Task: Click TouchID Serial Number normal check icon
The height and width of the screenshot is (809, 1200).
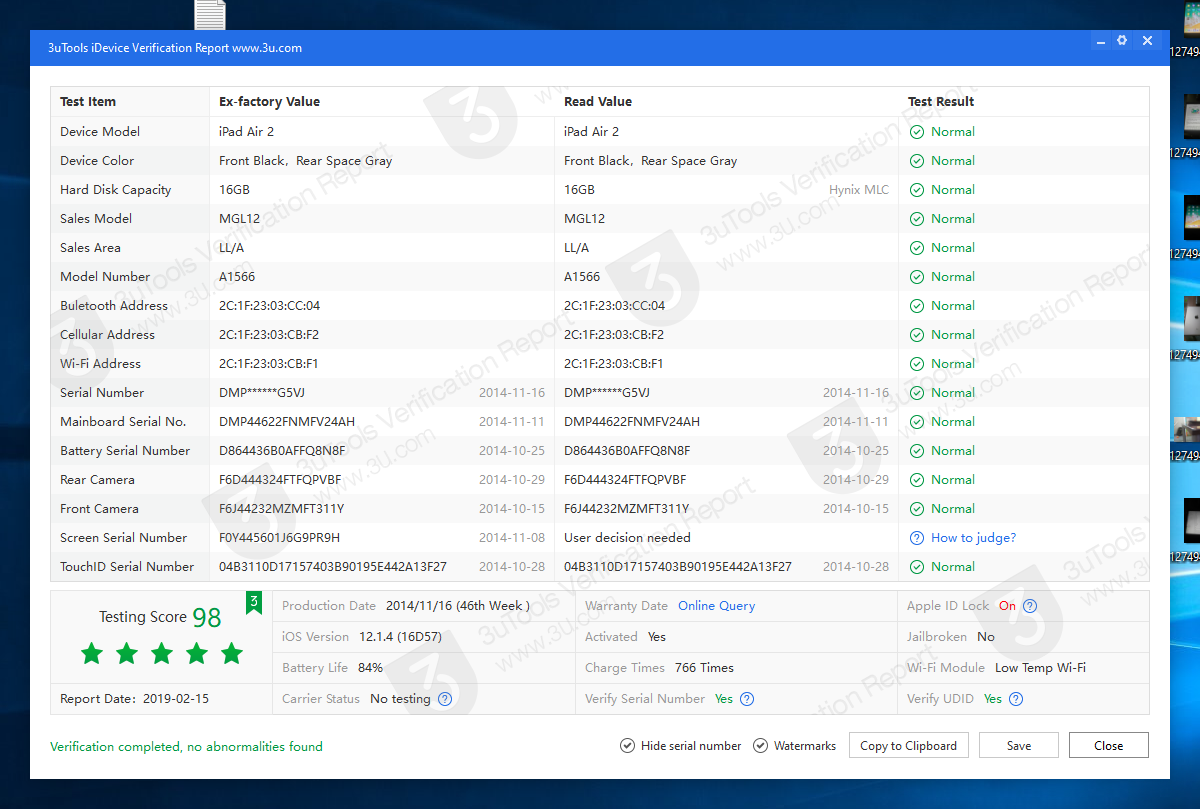Action: 917,567
